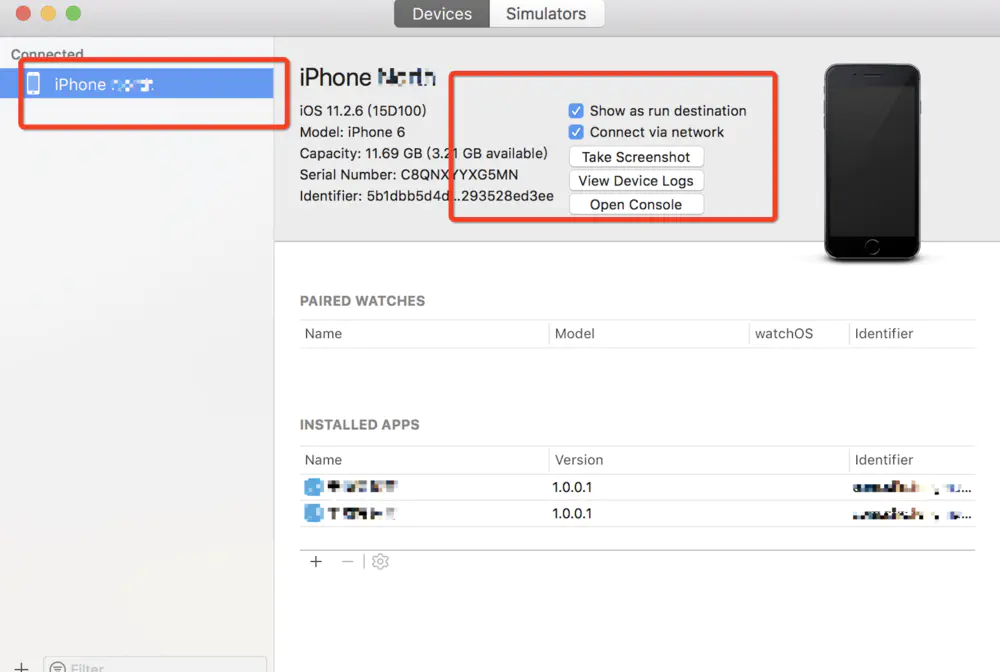Click the red close window button
This screenshot has width=1000, height=672.
click(x=24, y=13)
